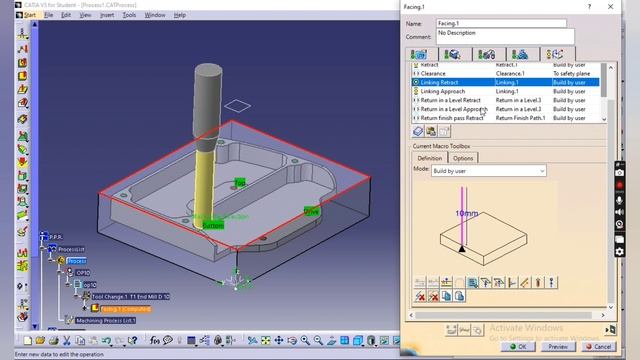Click the Bottom label on the 3D part
This screenshot has height=360, width=640.
pos(213,225)
